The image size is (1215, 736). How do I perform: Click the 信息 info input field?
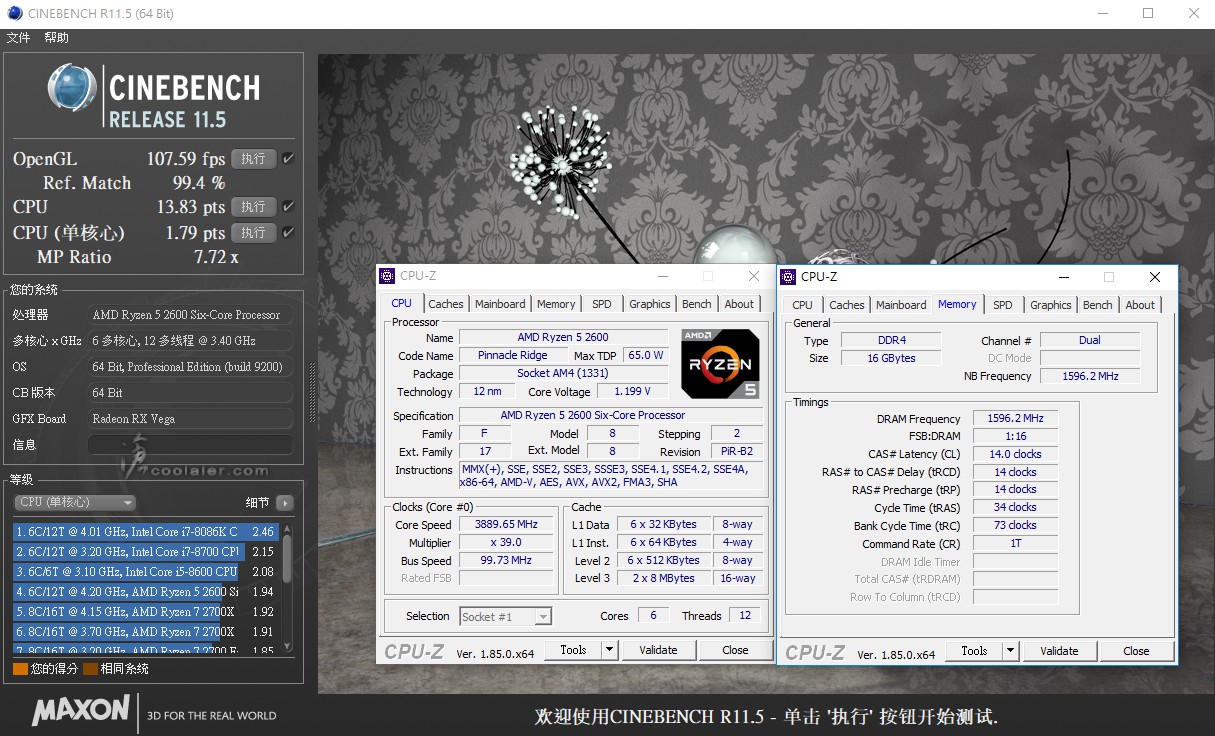coord(191,445)
